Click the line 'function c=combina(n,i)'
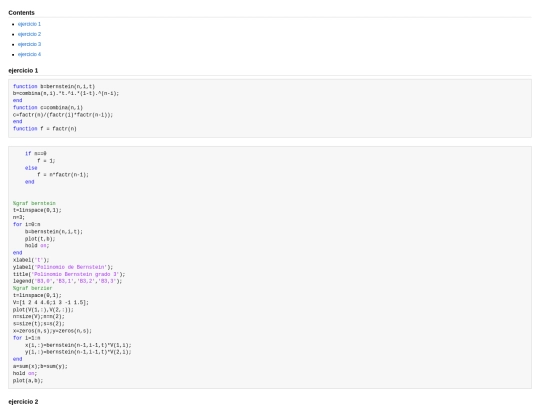Image resolution: width=540 pixels, height=405 pixels. [48, 107]
